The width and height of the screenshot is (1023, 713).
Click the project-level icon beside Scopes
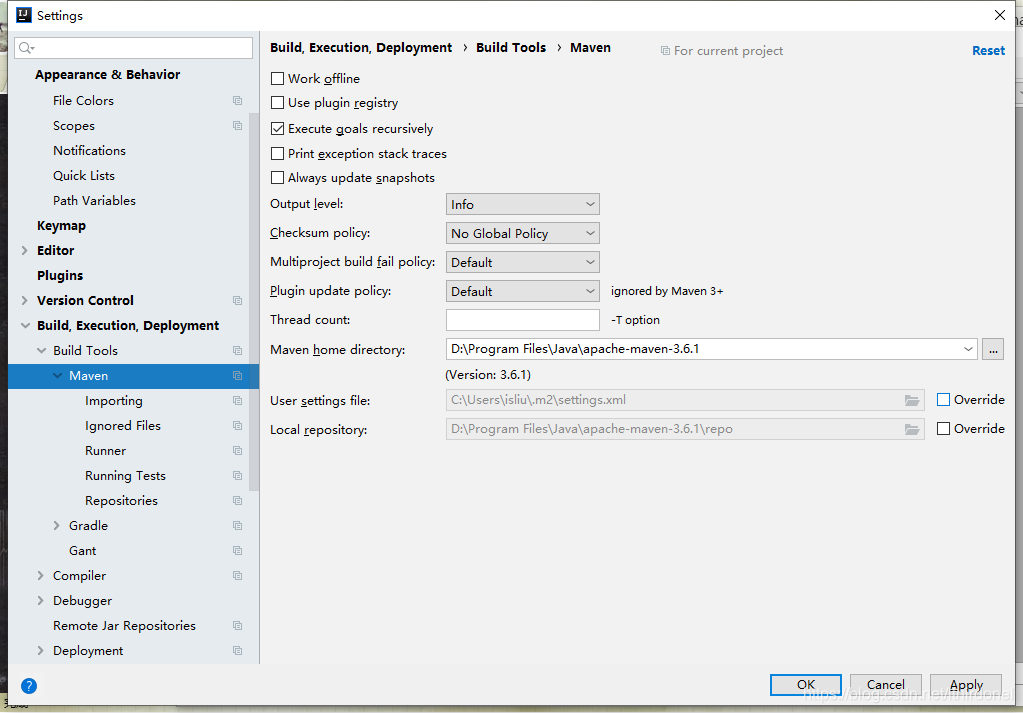(237, 125)
